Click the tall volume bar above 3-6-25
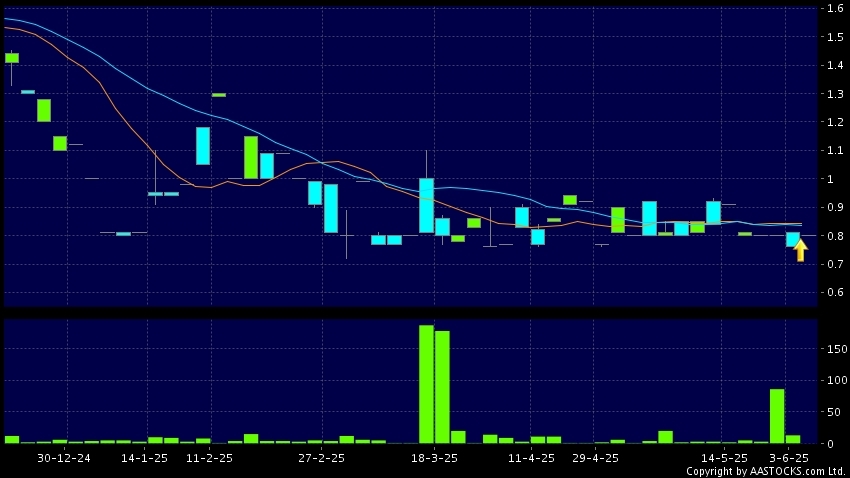 tap(777, 416)
